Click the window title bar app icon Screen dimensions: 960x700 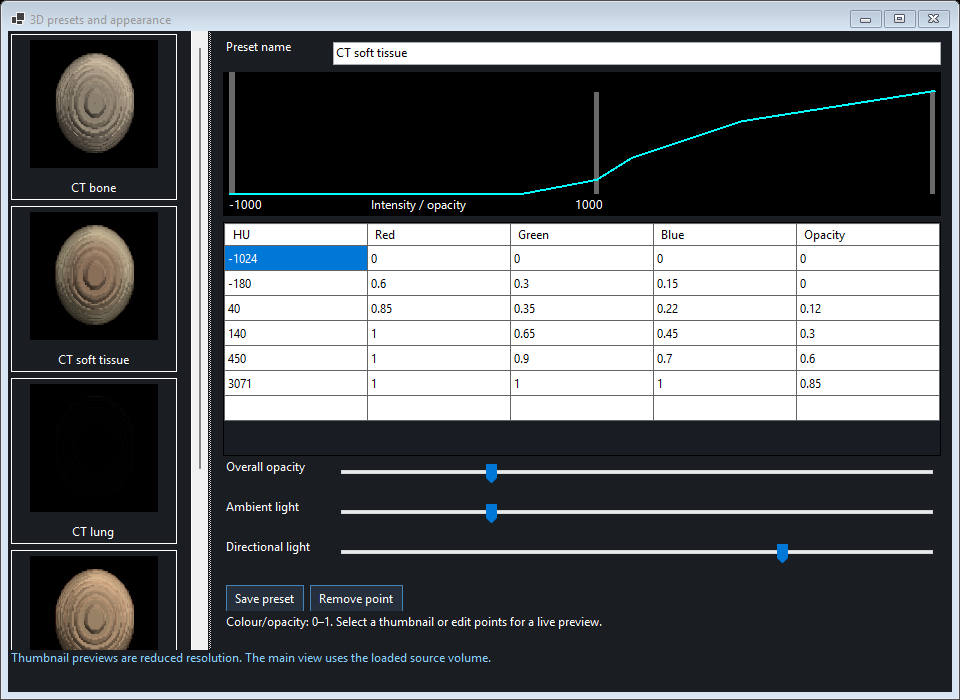click(x=18, y=19)
